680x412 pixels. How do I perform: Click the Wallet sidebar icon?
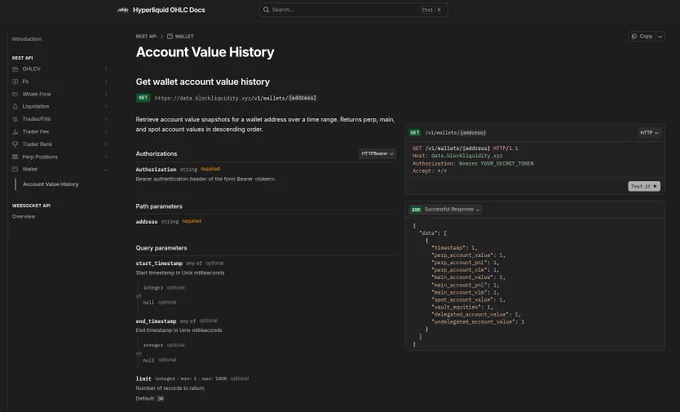click(15, 169)
